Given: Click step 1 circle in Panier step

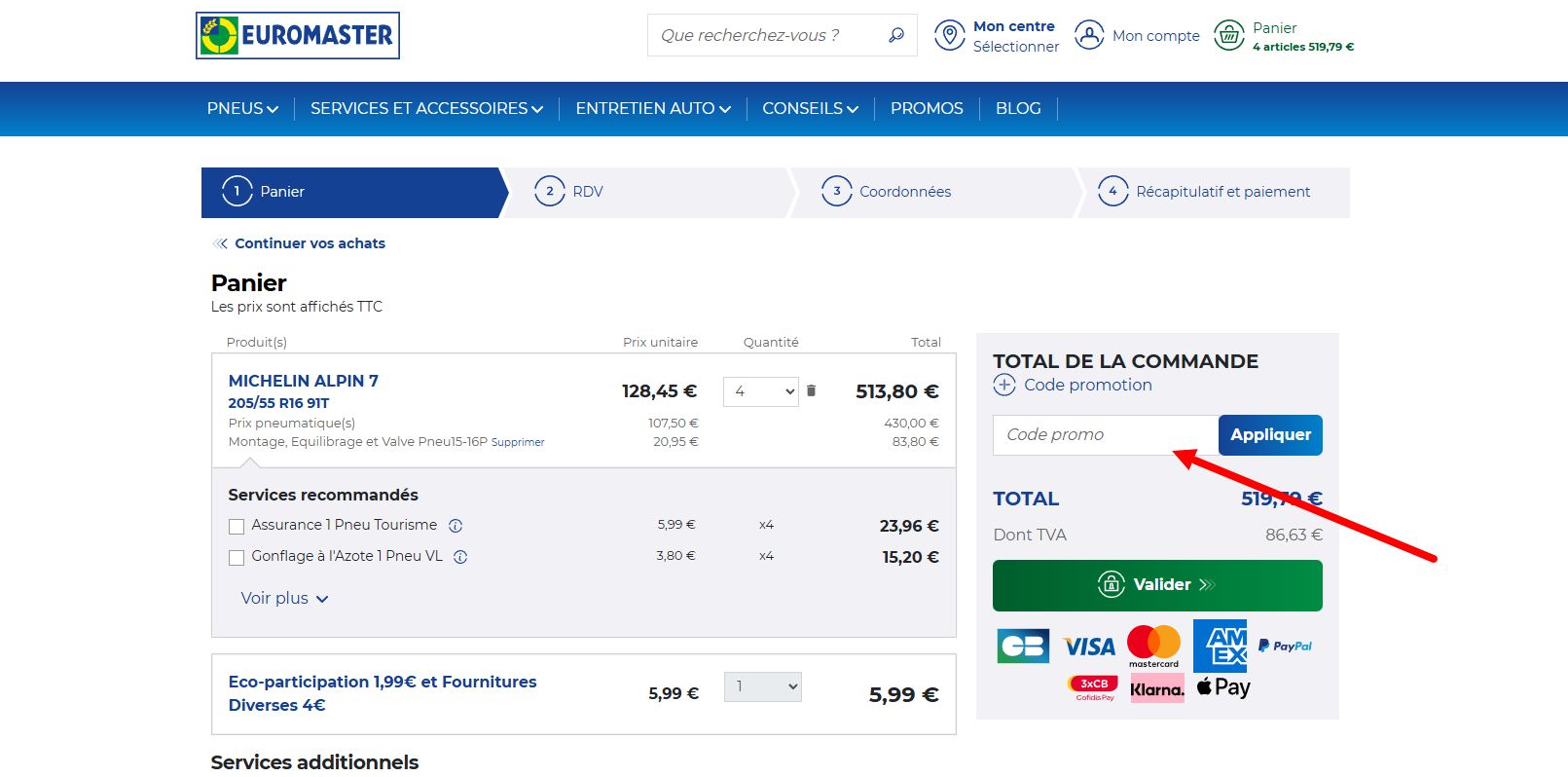Looking at the screenshot, I should tap(237, 192).
